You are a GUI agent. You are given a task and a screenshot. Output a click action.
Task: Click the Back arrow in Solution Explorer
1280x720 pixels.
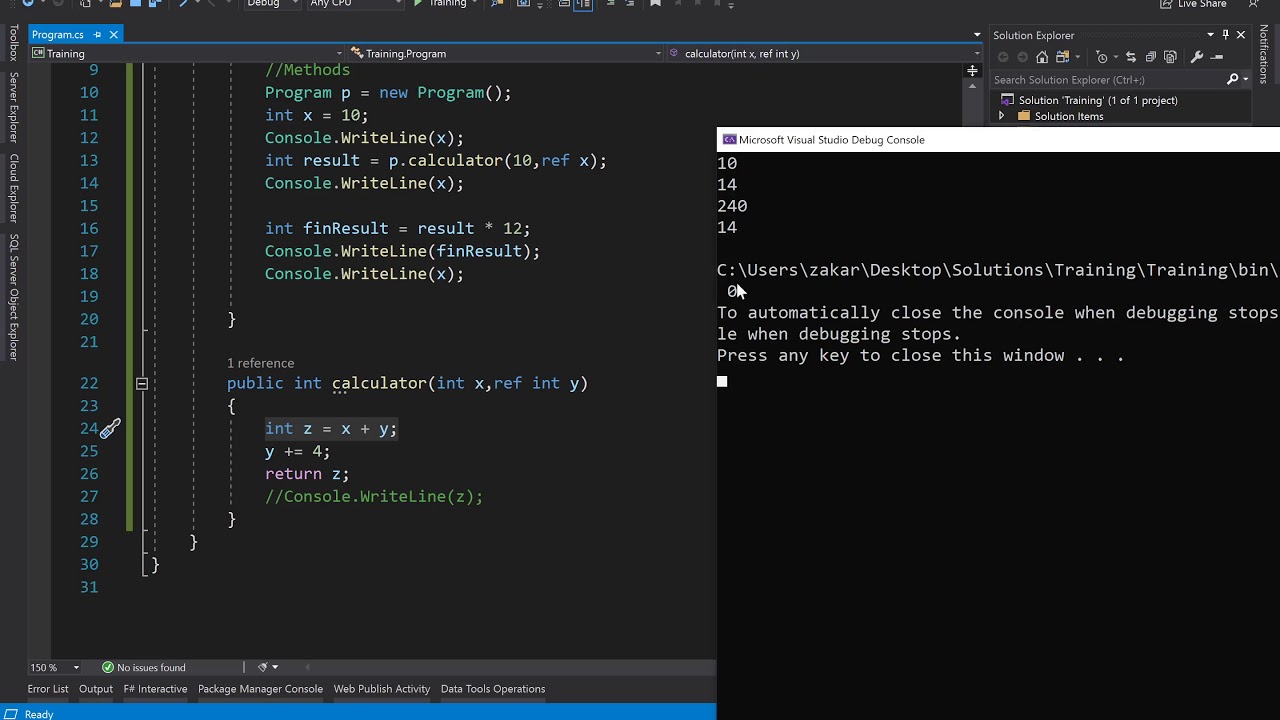pyautogui.click(x=1003, y=57)
